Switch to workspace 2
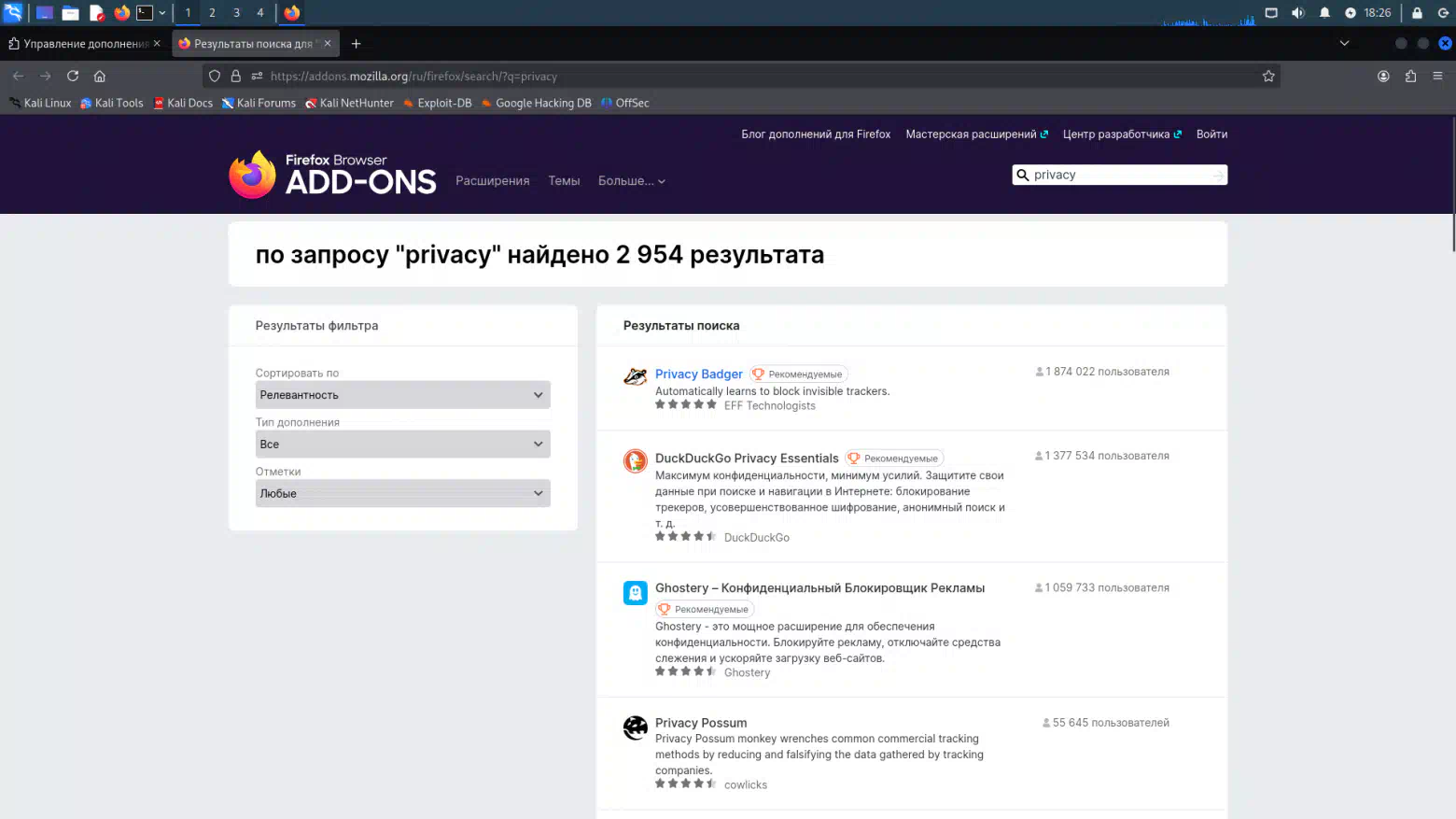 click(x=212, y=13)
